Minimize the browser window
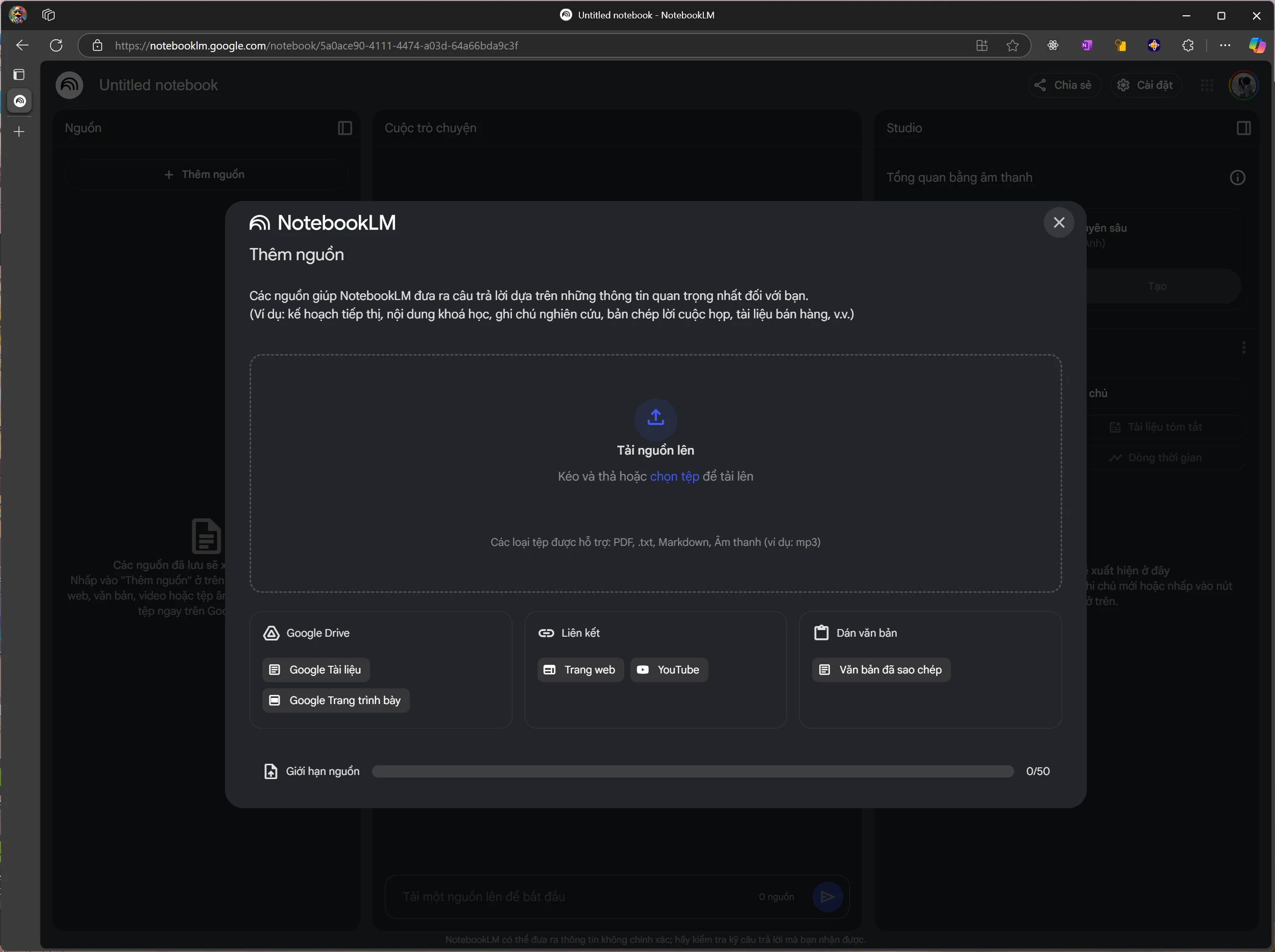 [x=1186, y=15]
